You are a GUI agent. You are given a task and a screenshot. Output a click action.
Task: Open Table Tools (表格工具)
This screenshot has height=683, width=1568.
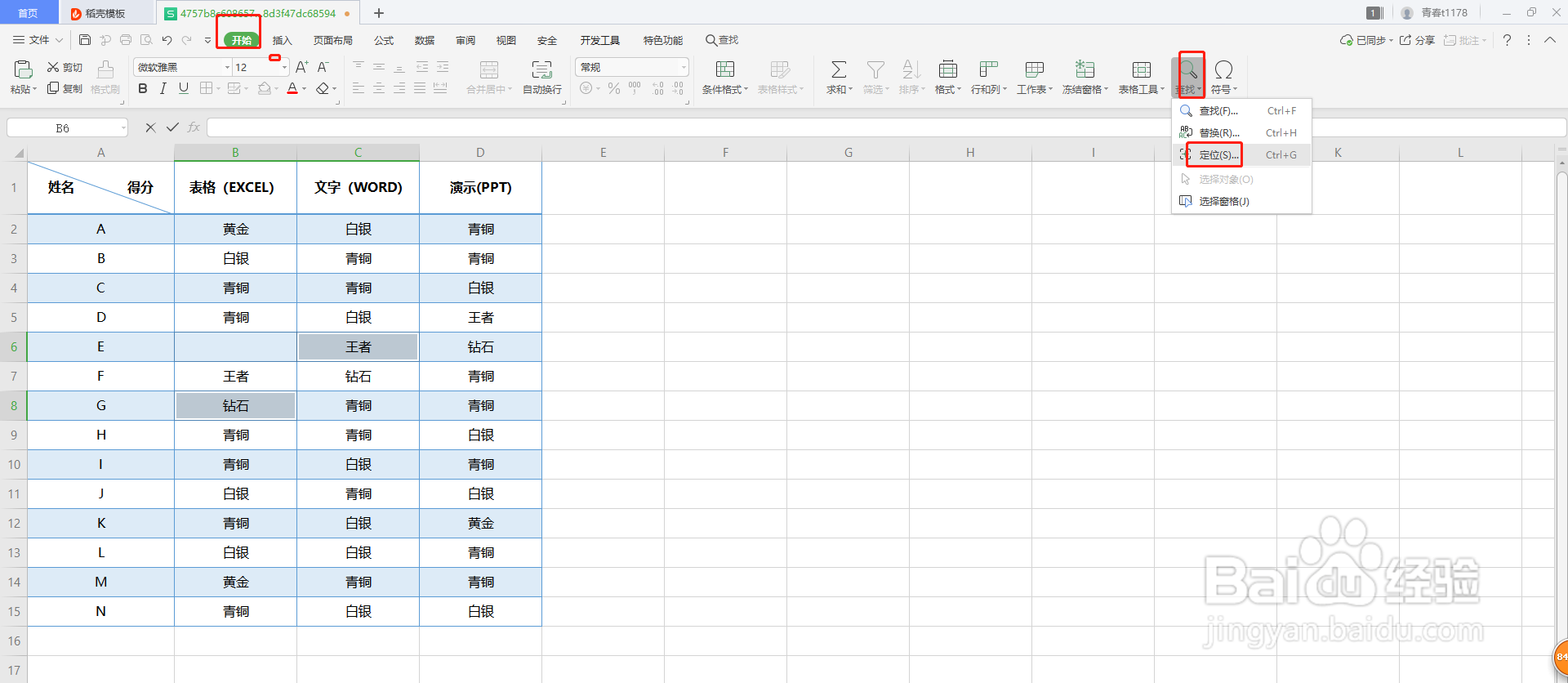click(x=1142, y=78)
